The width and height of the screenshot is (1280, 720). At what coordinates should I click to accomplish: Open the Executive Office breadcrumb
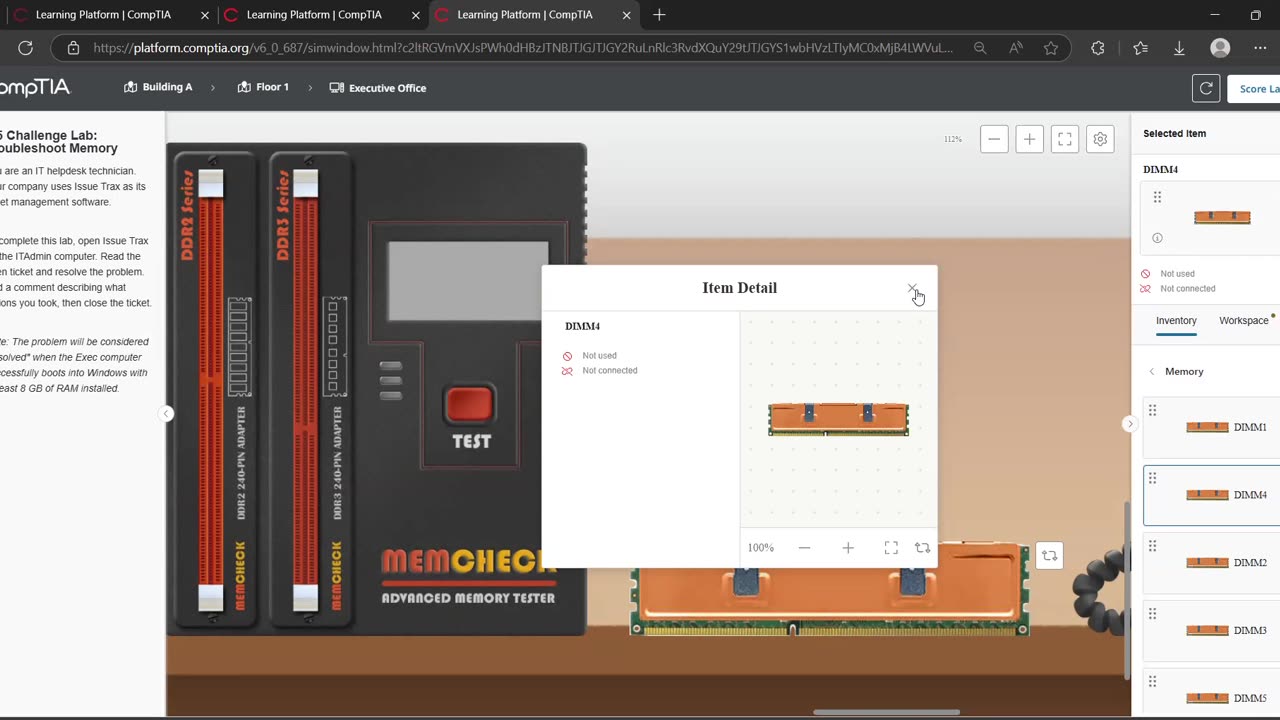pos(378,88)
